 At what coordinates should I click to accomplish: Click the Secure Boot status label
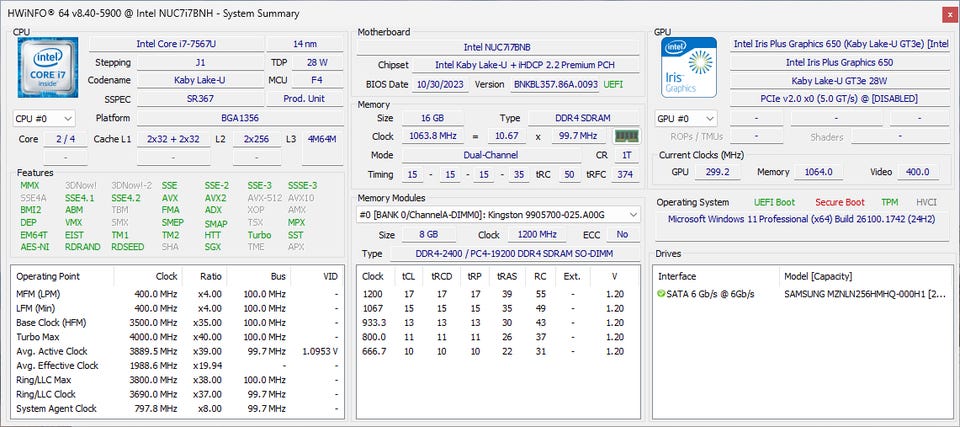pos(840,202)
